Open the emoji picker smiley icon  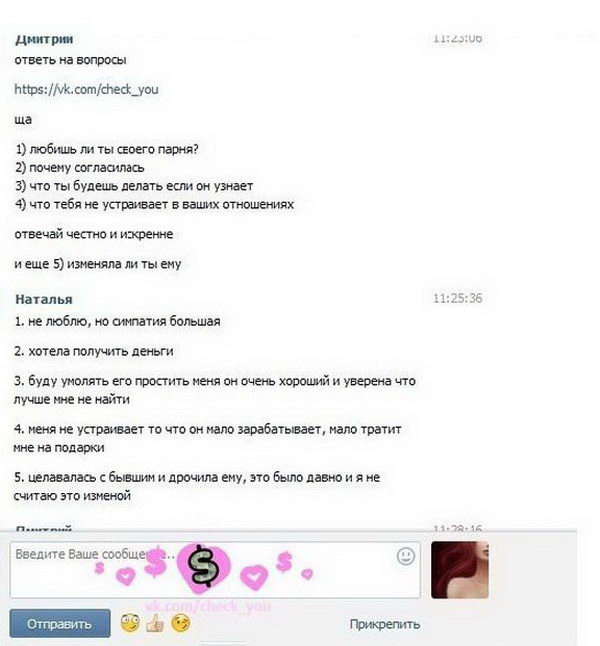[x=405, y=556]
